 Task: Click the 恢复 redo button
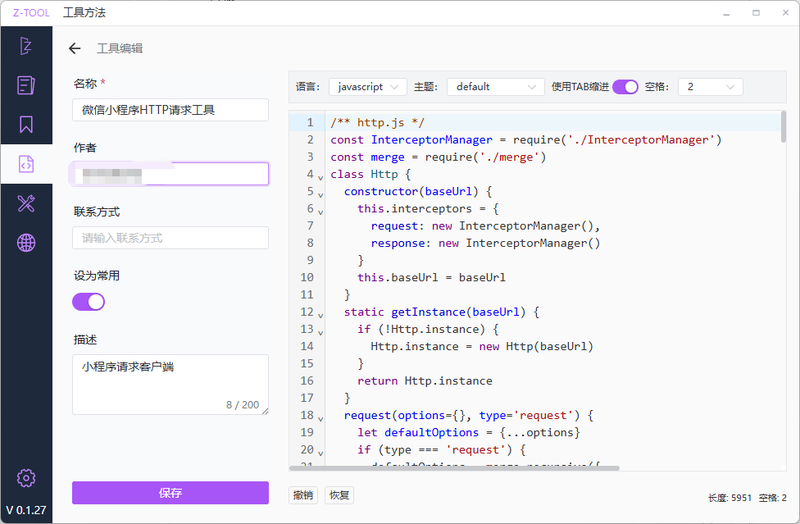[x=339, y=495]
